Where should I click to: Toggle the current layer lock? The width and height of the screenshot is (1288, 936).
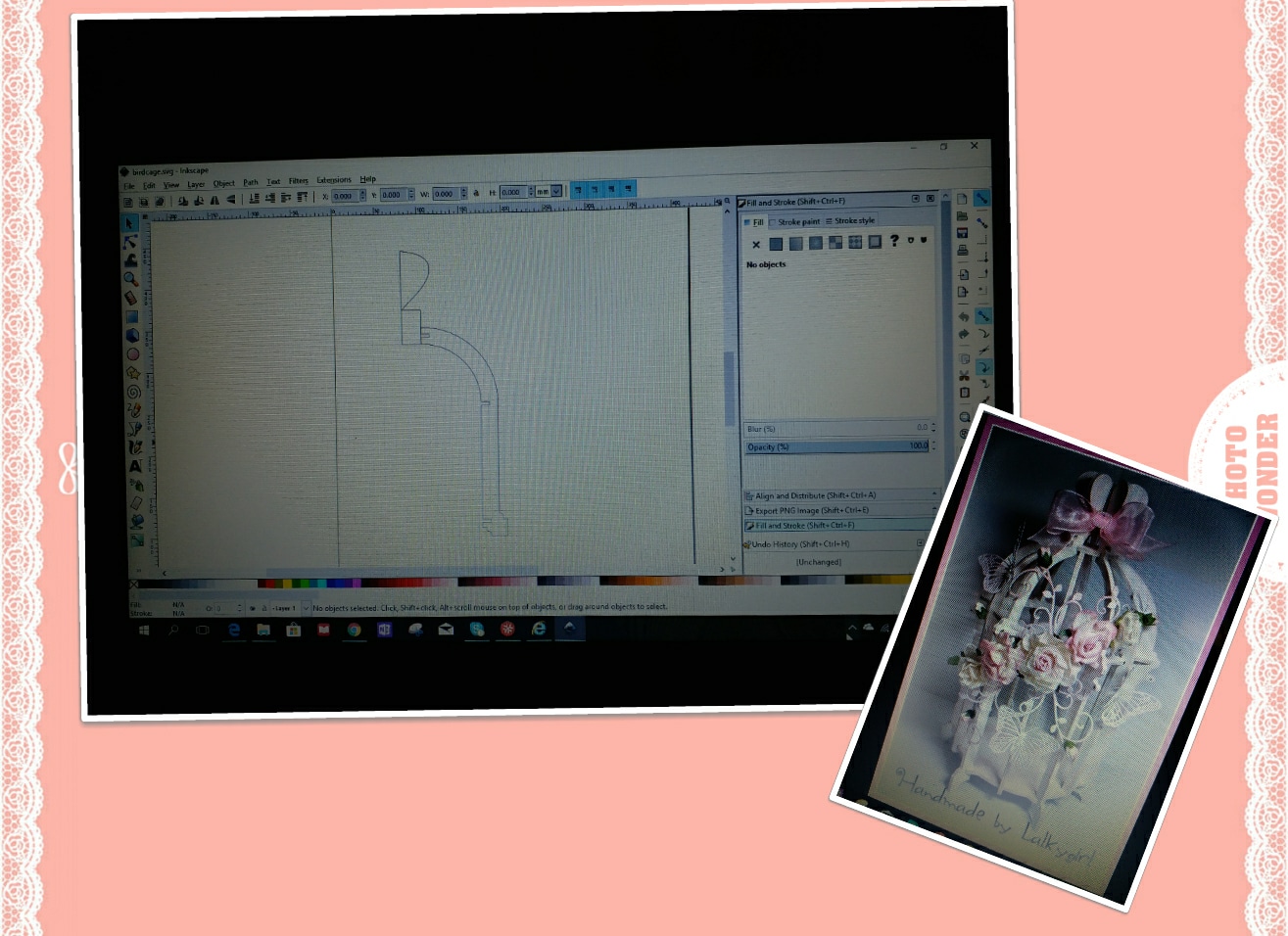coord(263,608)
